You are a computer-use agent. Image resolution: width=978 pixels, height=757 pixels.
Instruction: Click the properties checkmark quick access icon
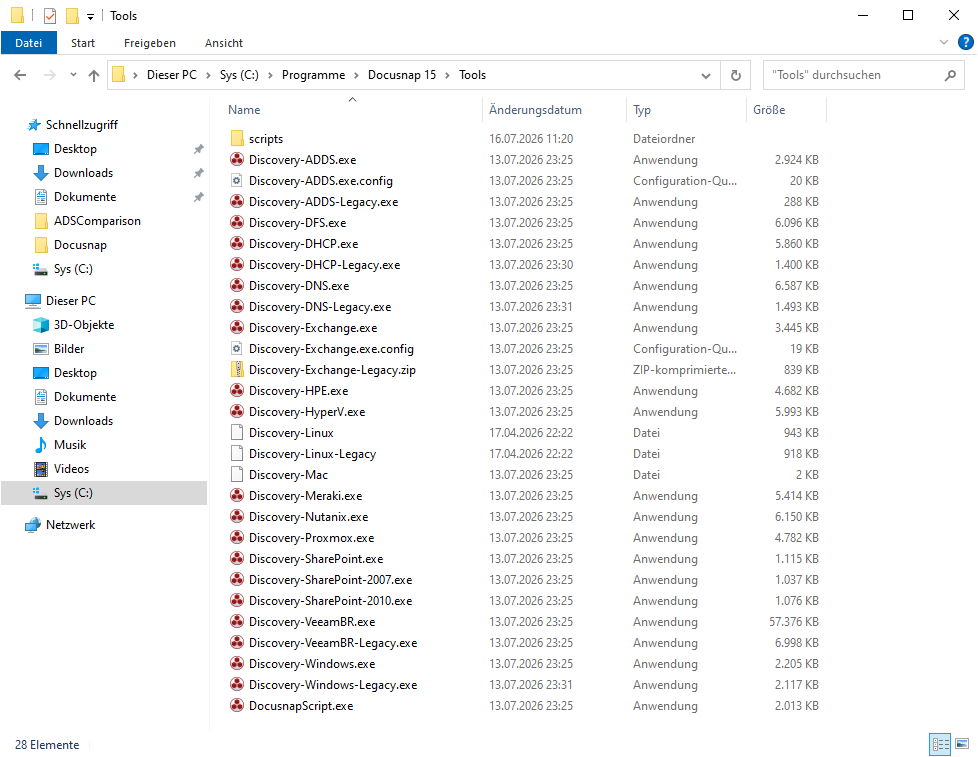point(51,16)
